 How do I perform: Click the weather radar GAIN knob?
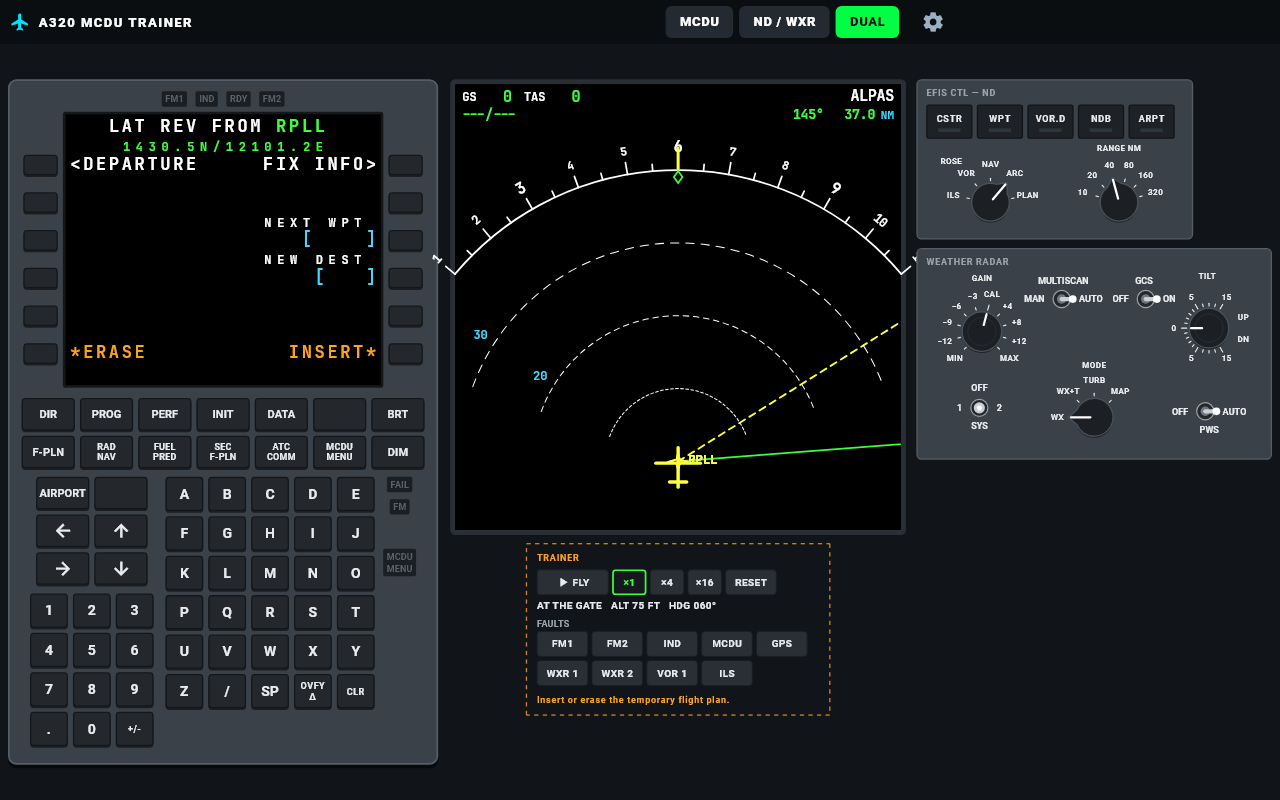tap(982, 331)
